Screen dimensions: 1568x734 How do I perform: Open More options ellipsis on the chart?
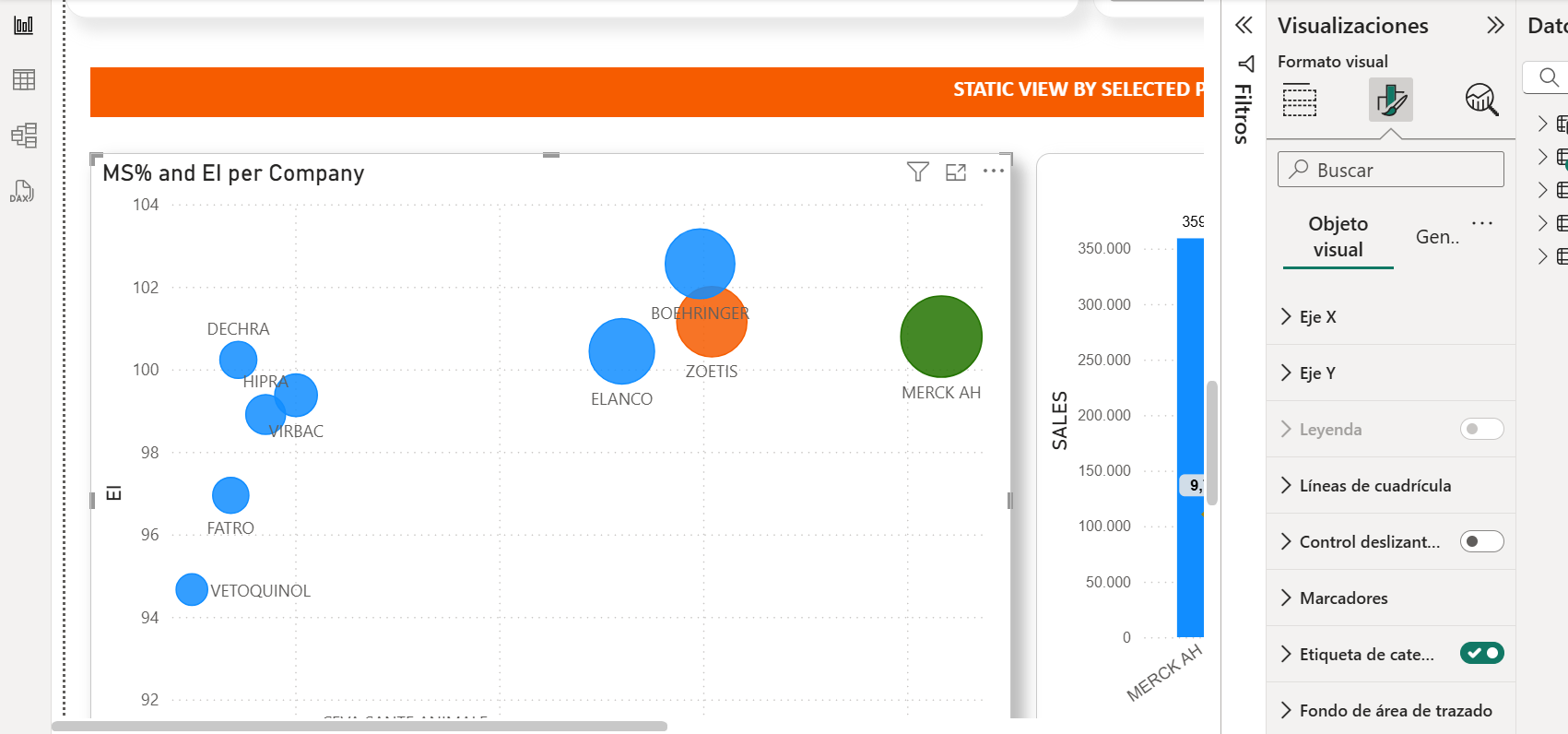(993, 171)
